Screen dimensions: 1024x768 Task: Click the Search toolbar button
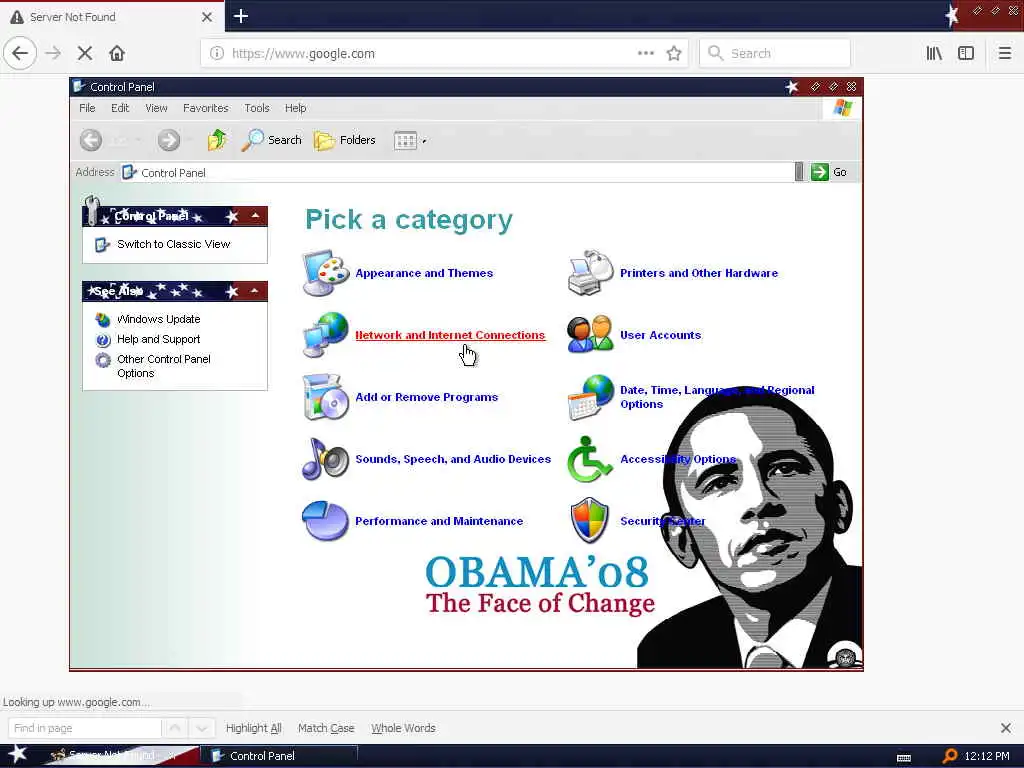pos(272,140)
